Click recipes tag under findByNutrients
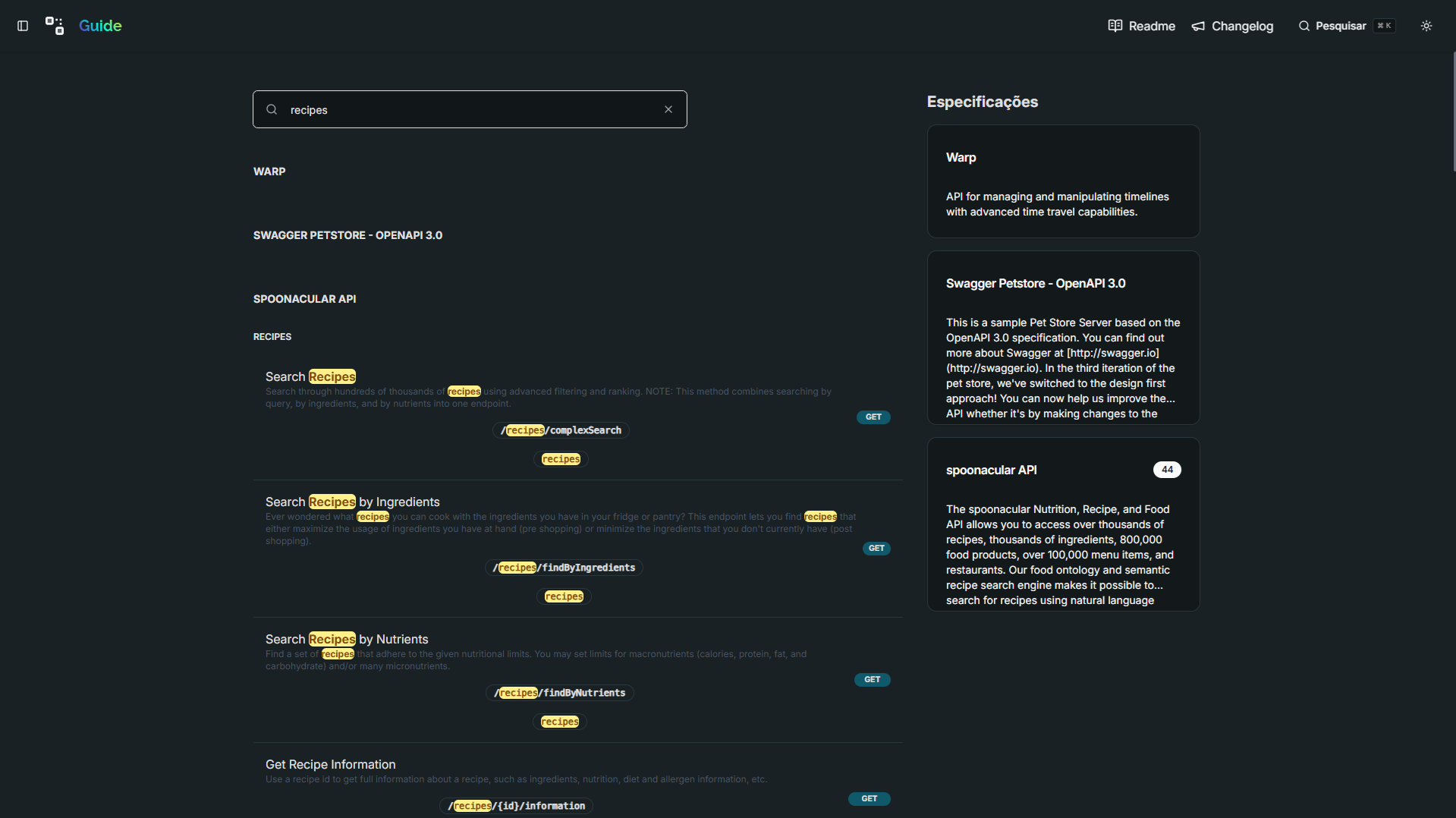 pyautogui.click(x=560, y=722)
